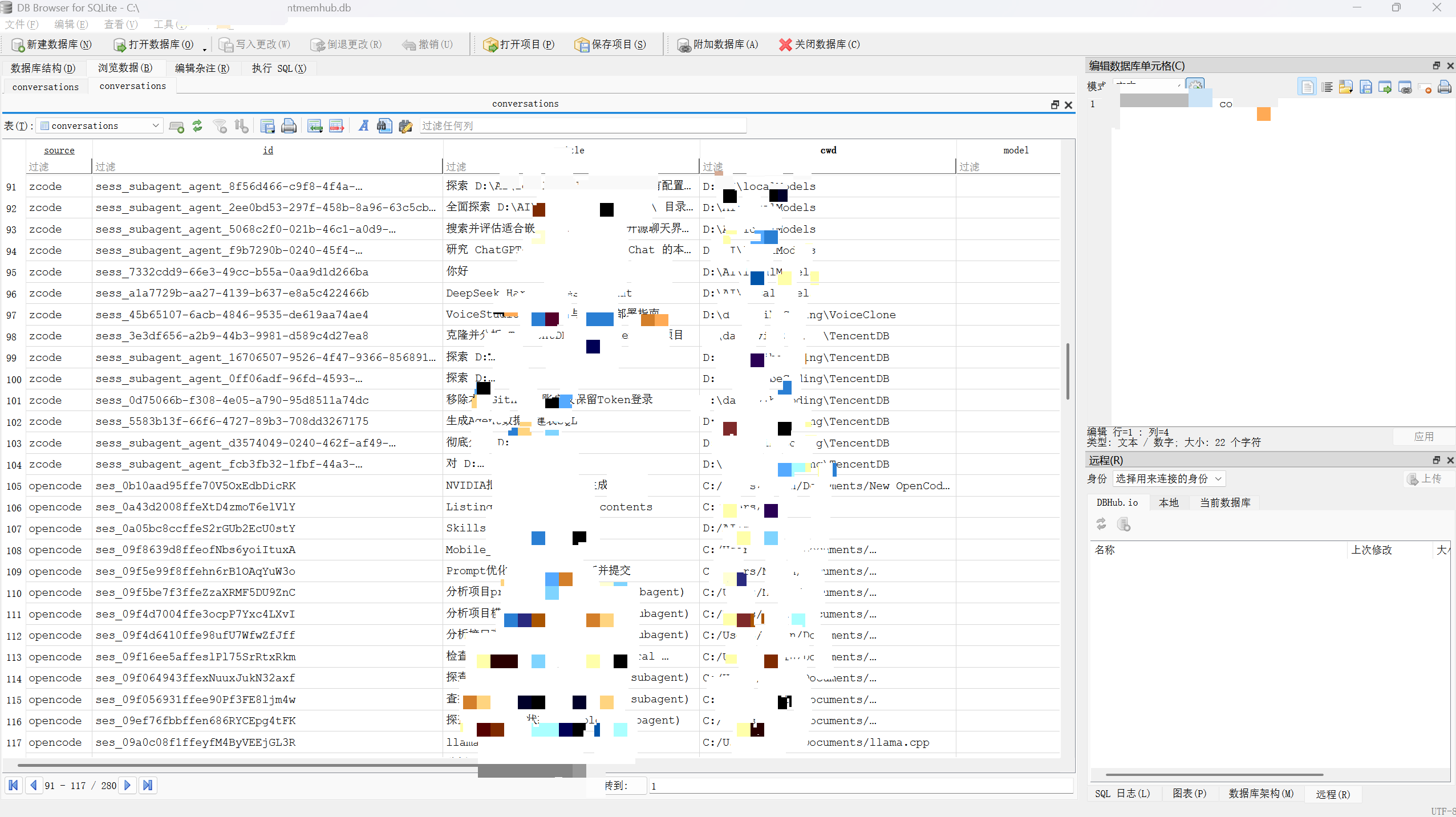Open find and replace icon
Image resolution: width=1456 pixels, height=817 pixels.
pos(405,126)
